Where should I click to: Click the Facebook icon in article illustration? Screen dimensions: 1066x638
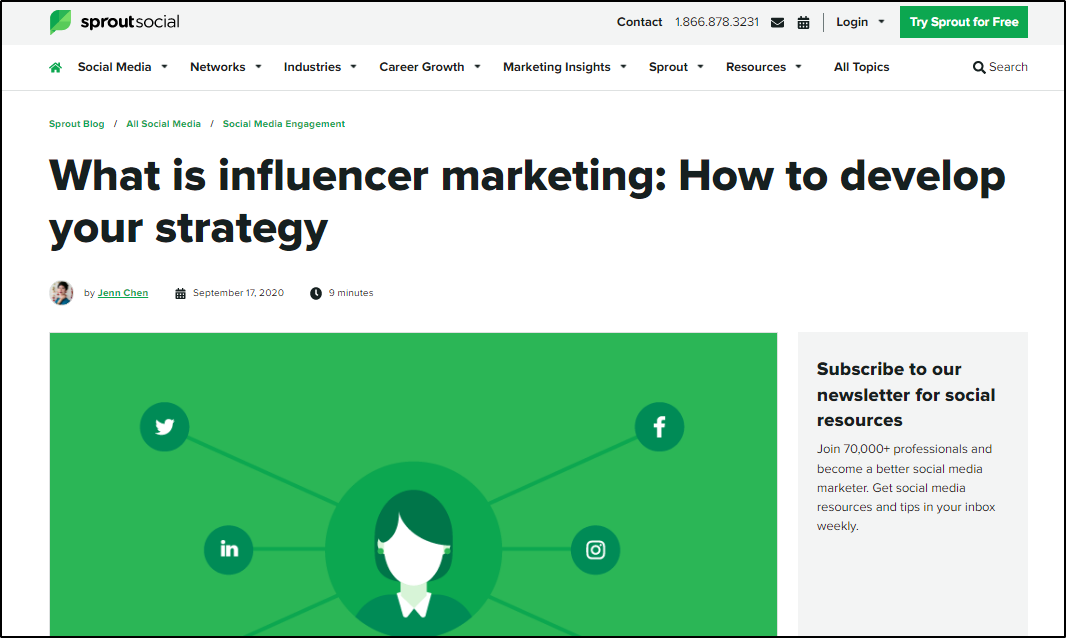point(659,427)
